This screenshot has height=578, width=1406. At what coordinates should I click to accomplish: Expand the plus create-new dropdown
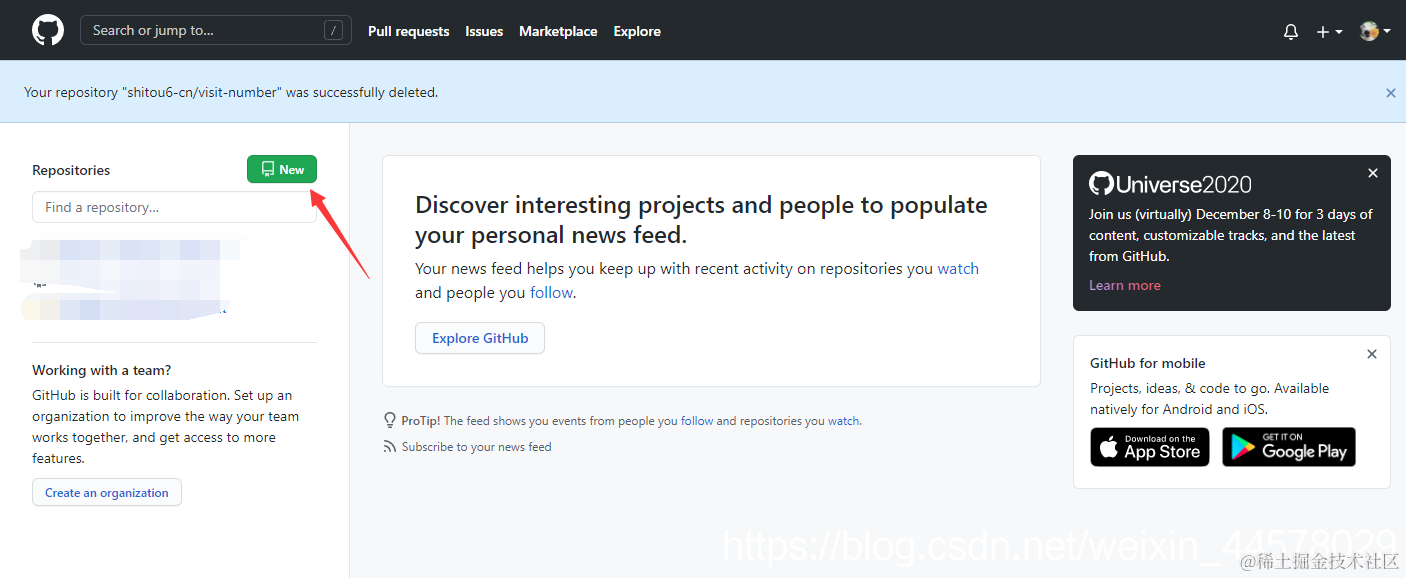click(1329, 32)
